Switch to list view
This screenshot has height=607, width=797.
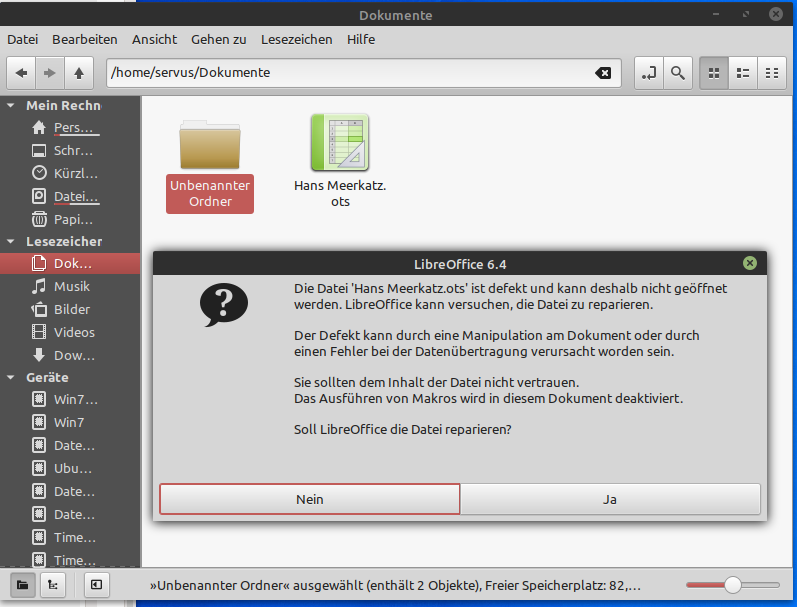743,73
